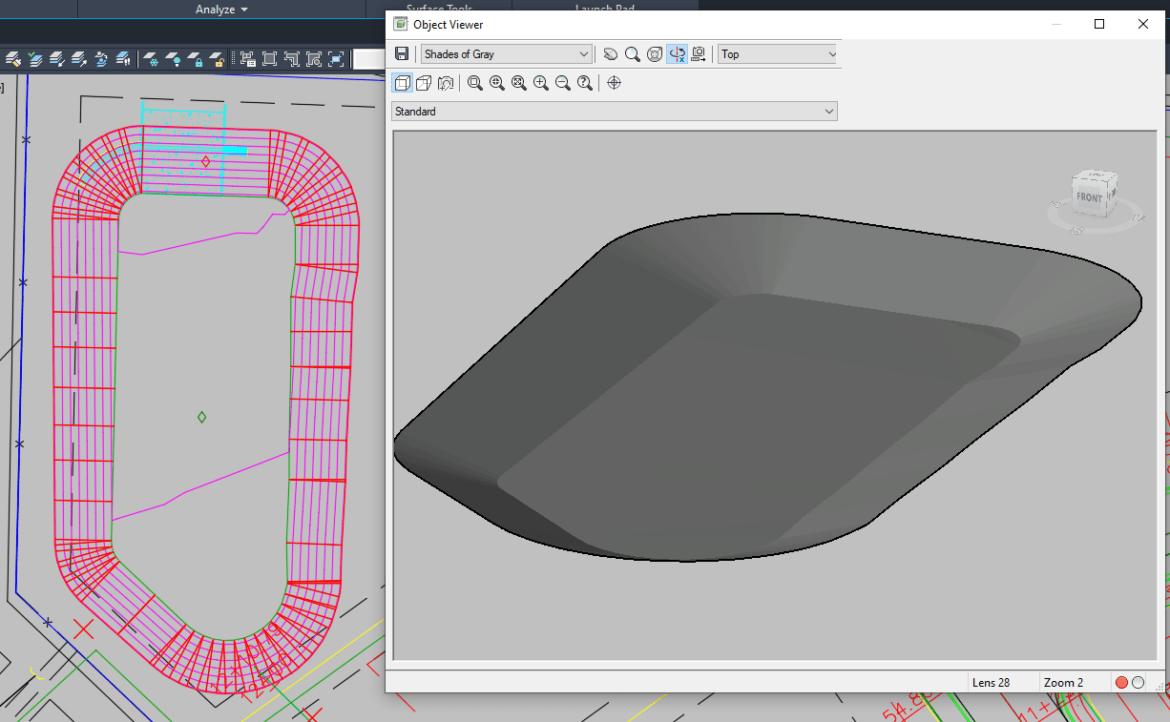The width and height of the screenshot is (1170, 722).
Task: Activate the magnifier Zoom tool
Action: coord(632,54)
